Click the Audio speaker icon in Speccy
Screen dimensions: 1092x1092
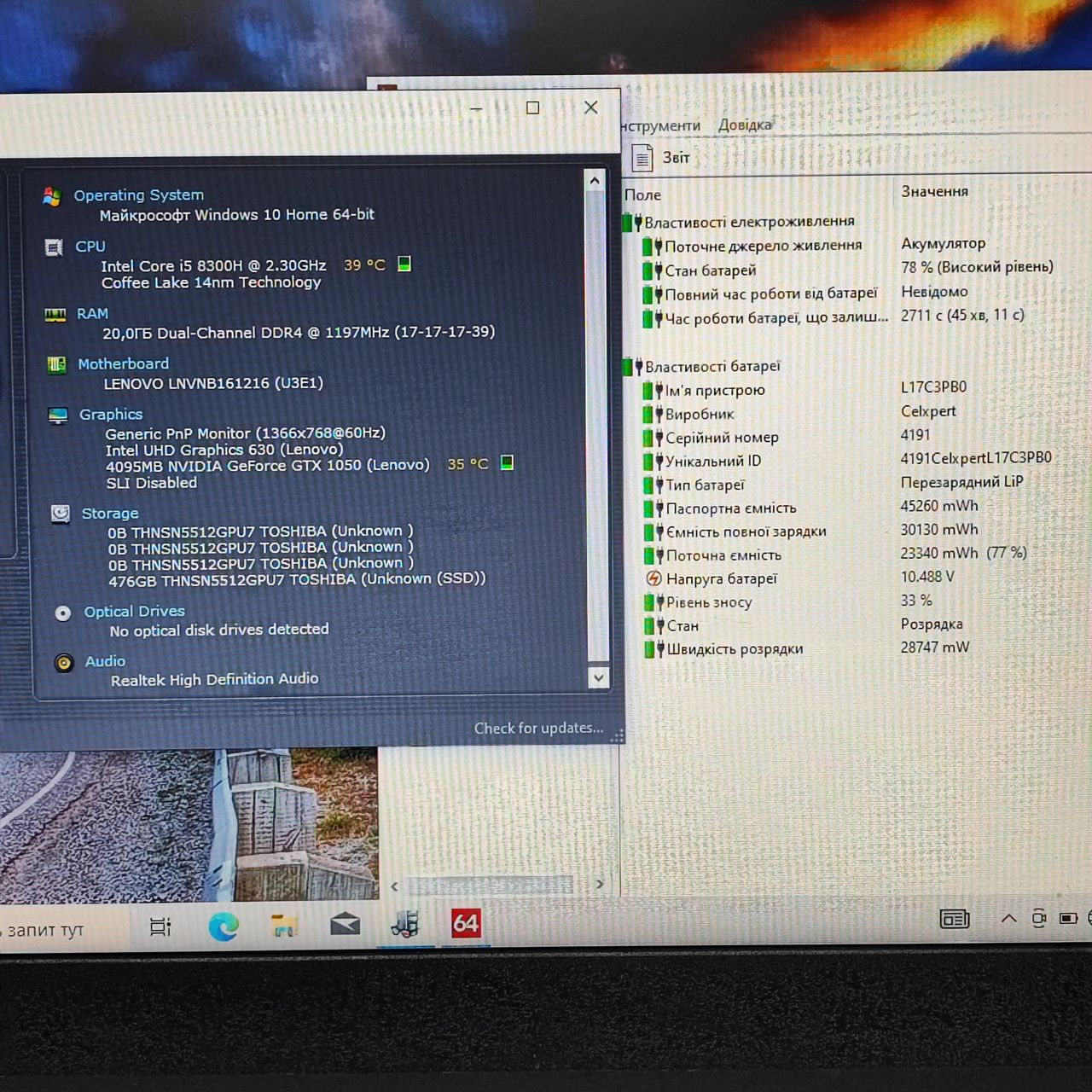coord(64,663)
